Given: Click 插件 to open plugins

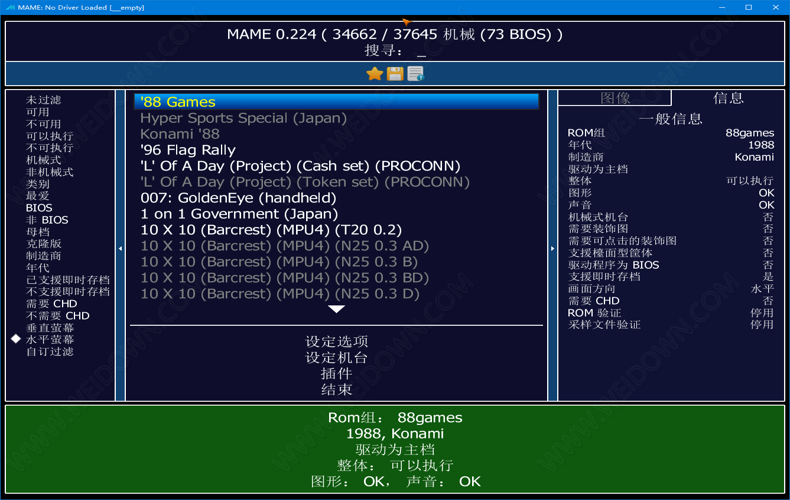Looking at the screenshot, I should pos(336,374).
